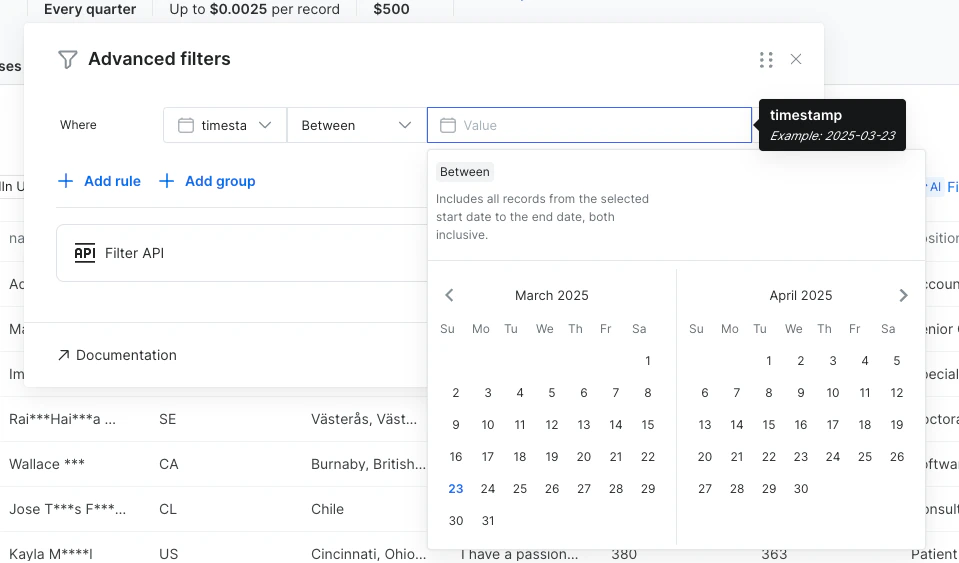
Task: Select April 20 in calendar
Action: click(705, 457)
